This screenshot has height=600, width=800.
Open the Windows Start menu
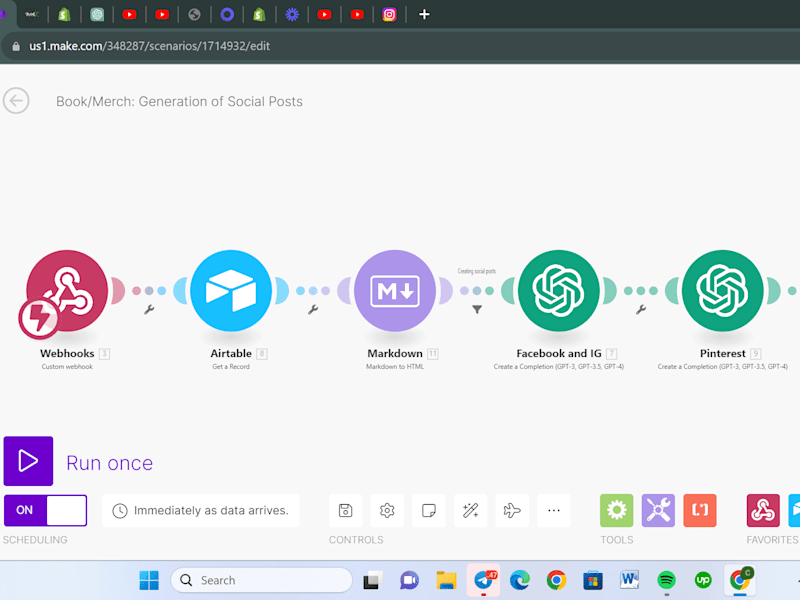[149, 580]
